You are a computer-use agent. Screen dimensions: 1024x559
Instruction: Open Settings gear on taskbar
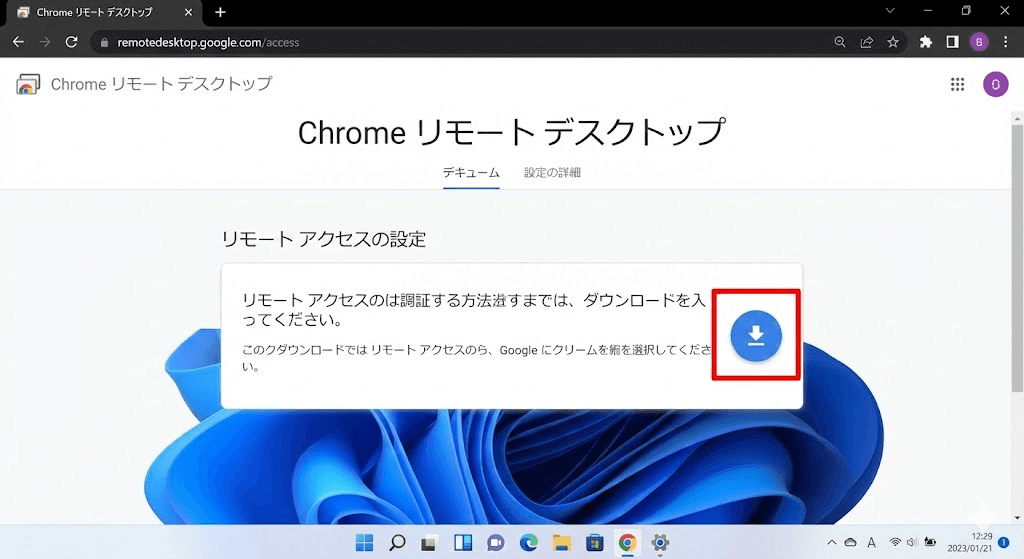click(x=660, y=543)
